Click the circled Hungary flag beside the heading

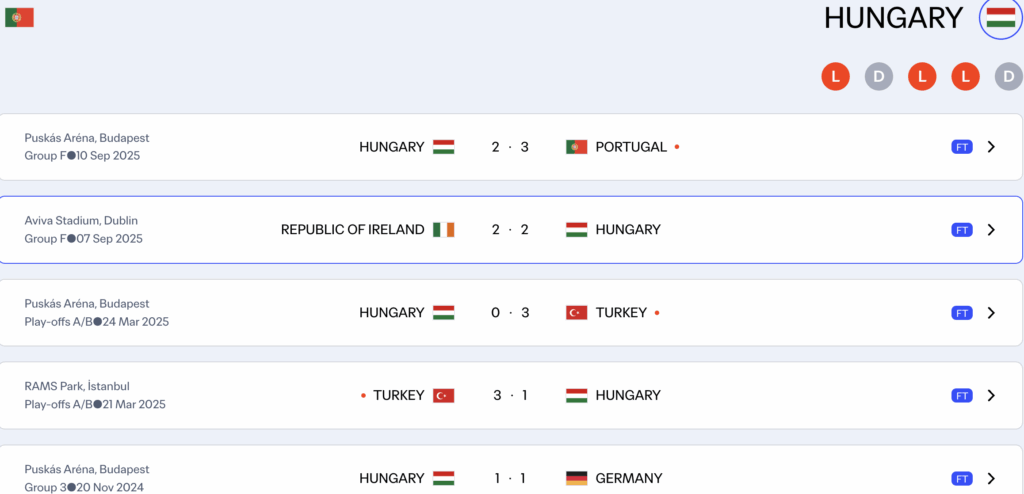[x=1000, y=18]
